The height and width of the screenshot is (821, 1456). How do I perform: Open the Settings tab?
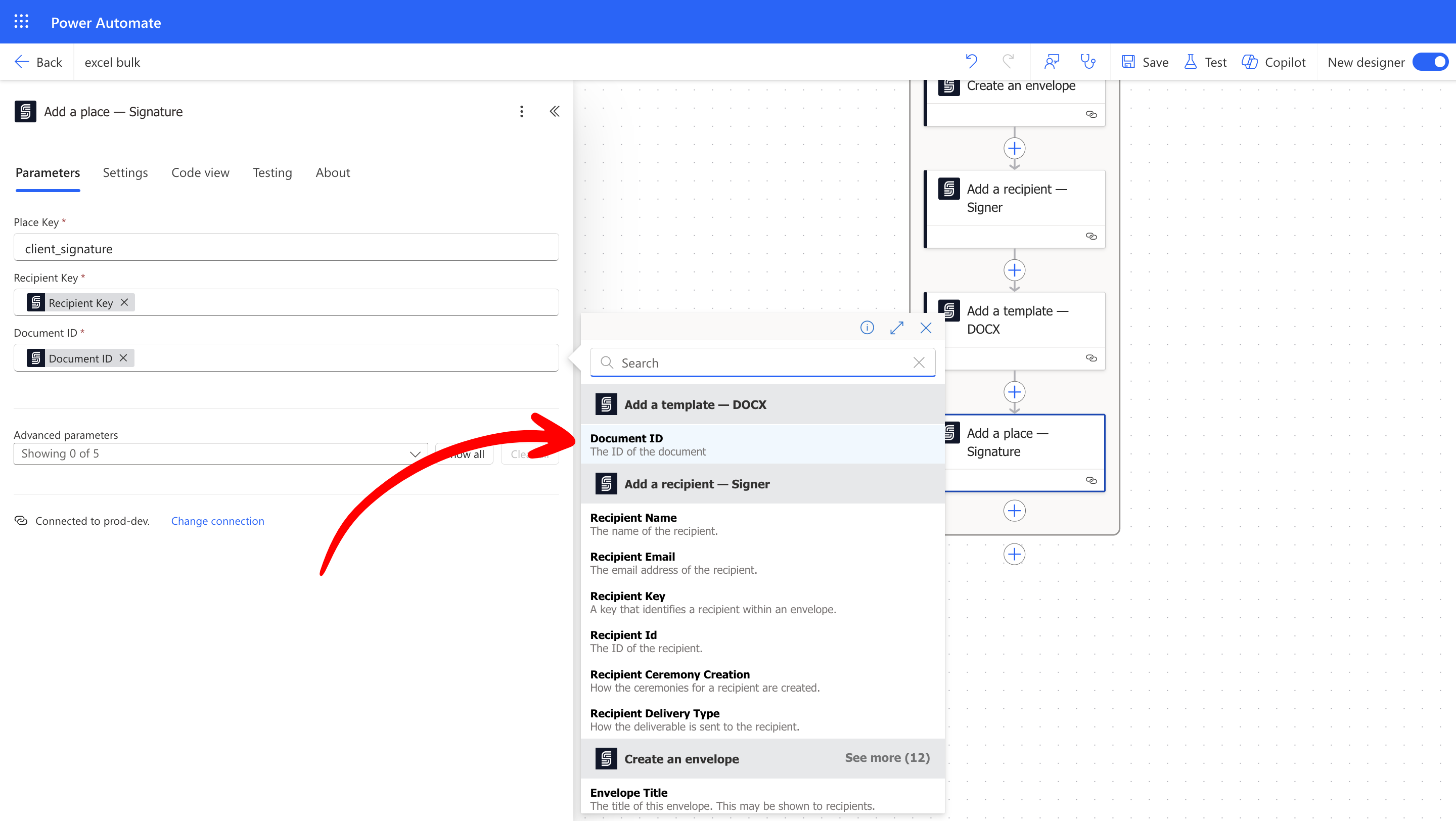click(125, 172)
